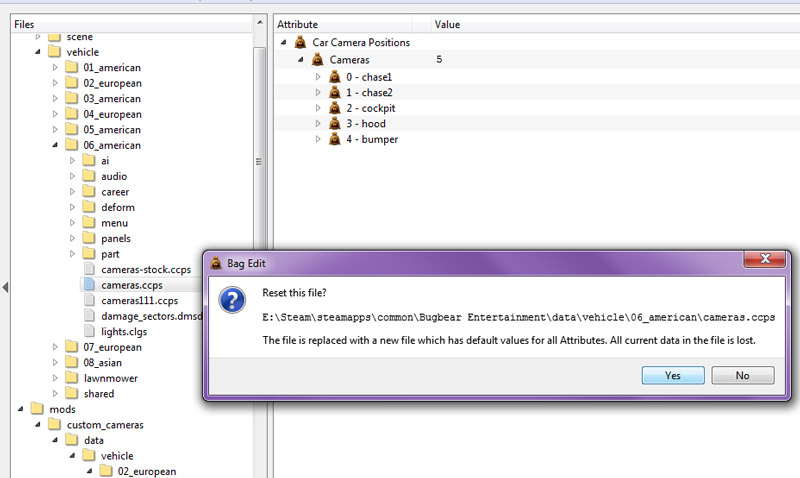Expand the 01_american folder
Viewport: 800px width, 478px height.
click(55, 67)
